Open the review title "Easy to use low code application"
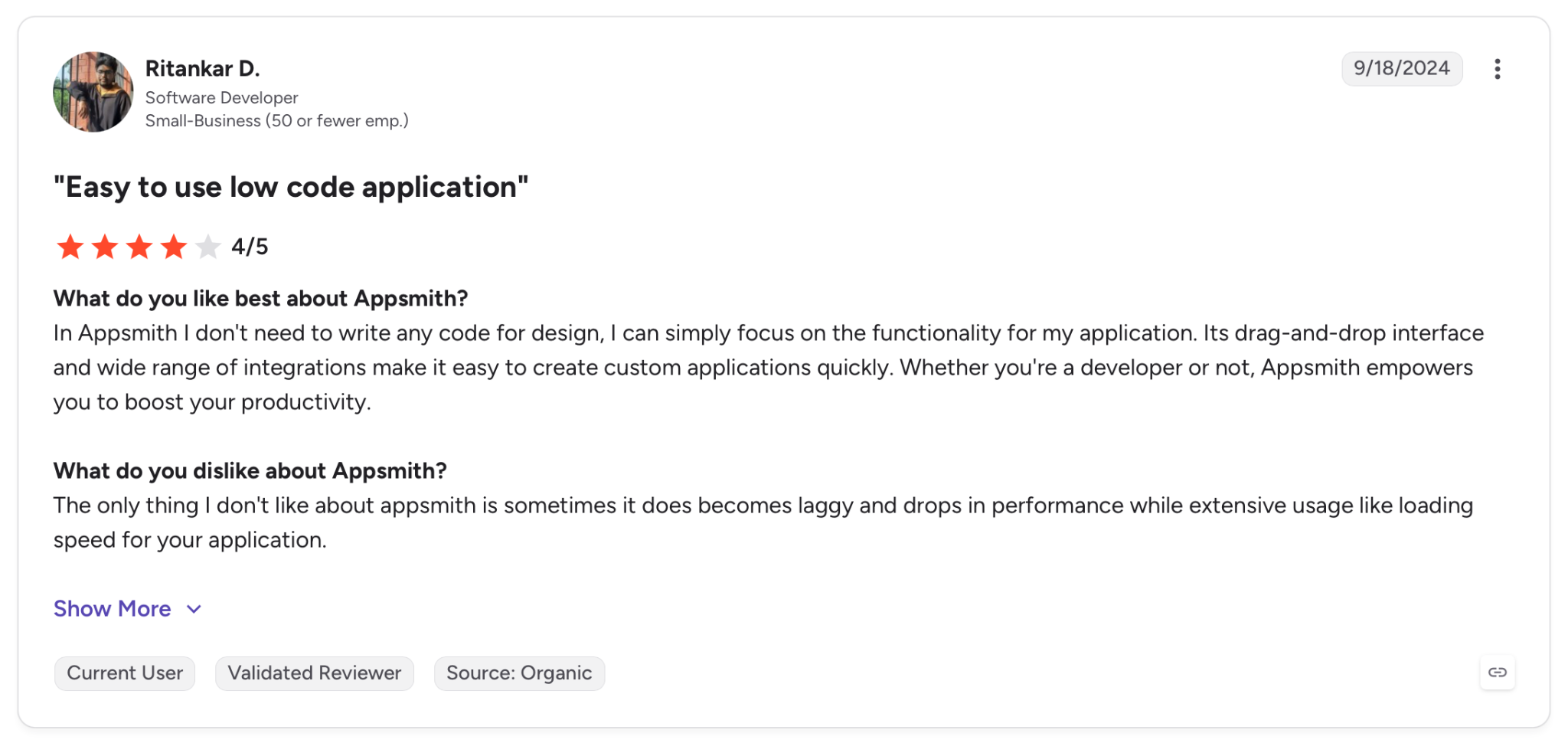1568x743 pixels. [x=291, y=187]
